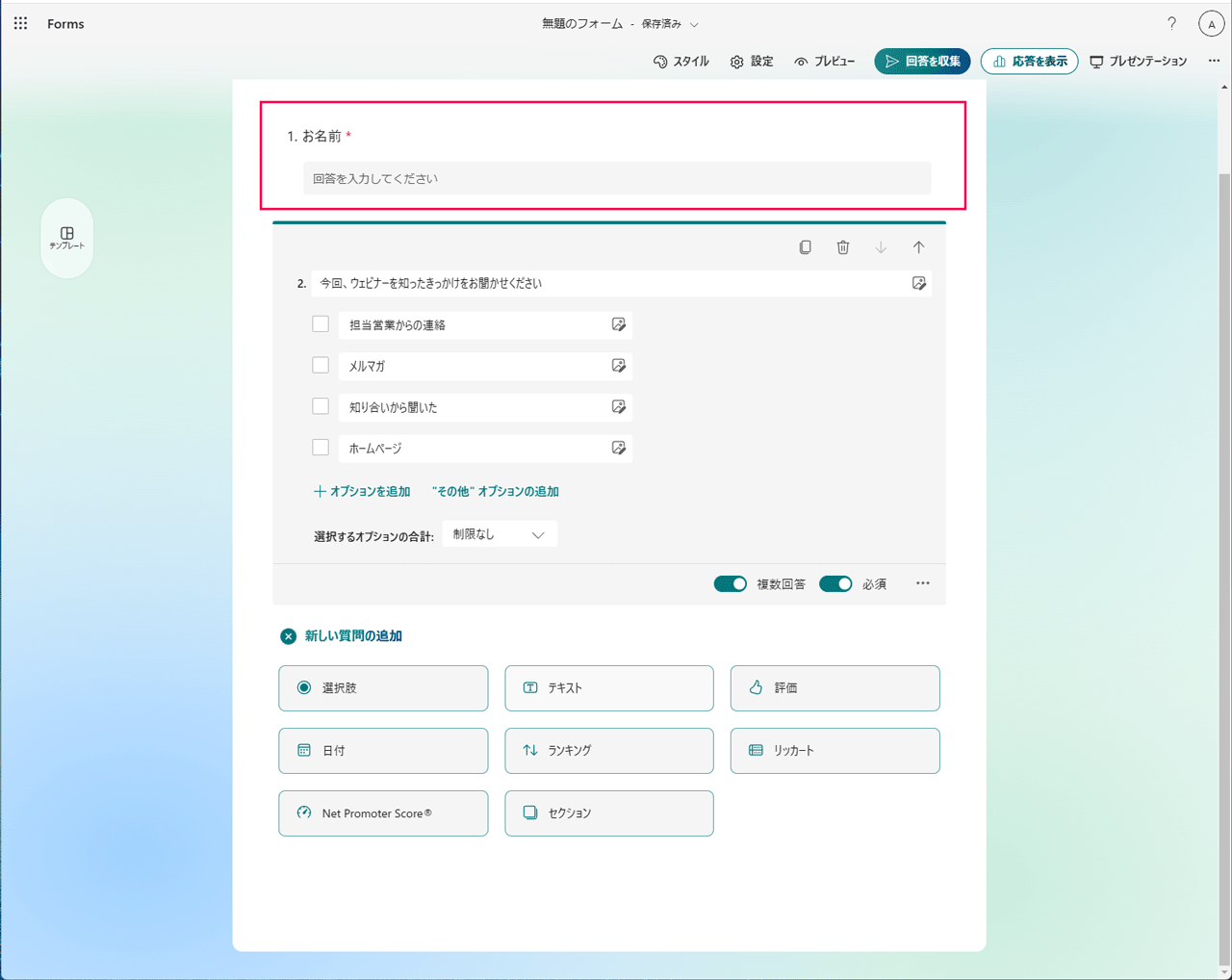Screen dimensions: 1232x980
Task: Duplicate question 2 using the copy icon
Action: pyautogui.click(x=805, y=247)
